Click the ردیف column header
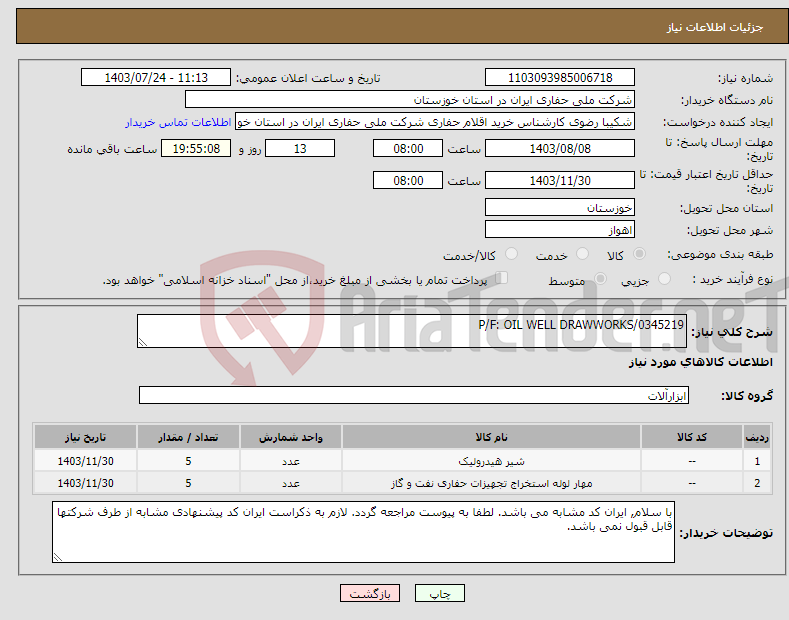Image resolution: width=789 pixels, height=620 pixels. pos(757,437)
